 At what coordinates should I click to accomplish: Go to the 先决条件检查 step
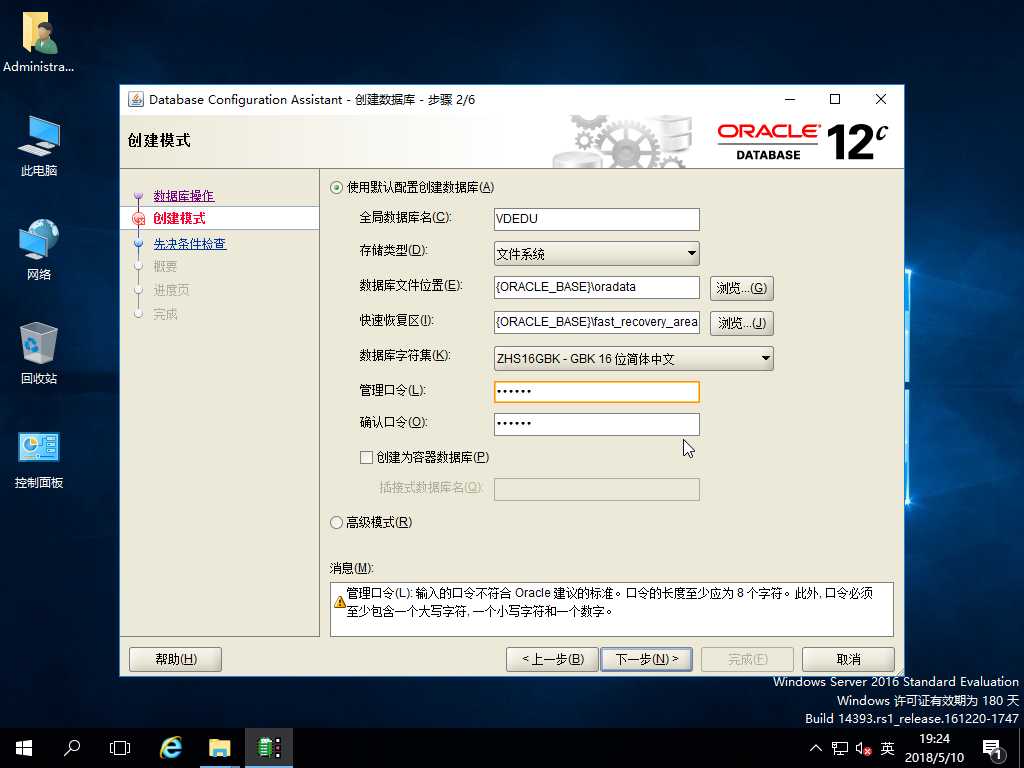click(189, 244)
